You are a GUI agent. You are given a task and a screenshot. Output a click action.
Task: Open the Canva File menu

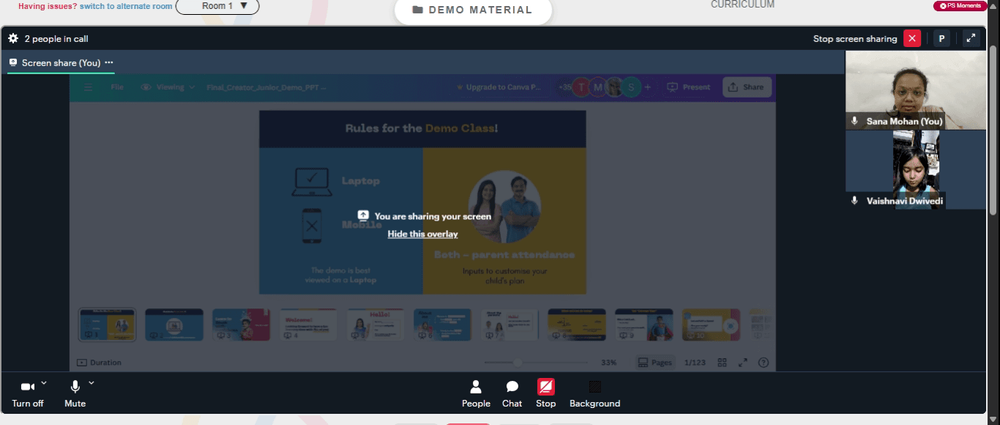pyautogui.click(x=117, y=87)
